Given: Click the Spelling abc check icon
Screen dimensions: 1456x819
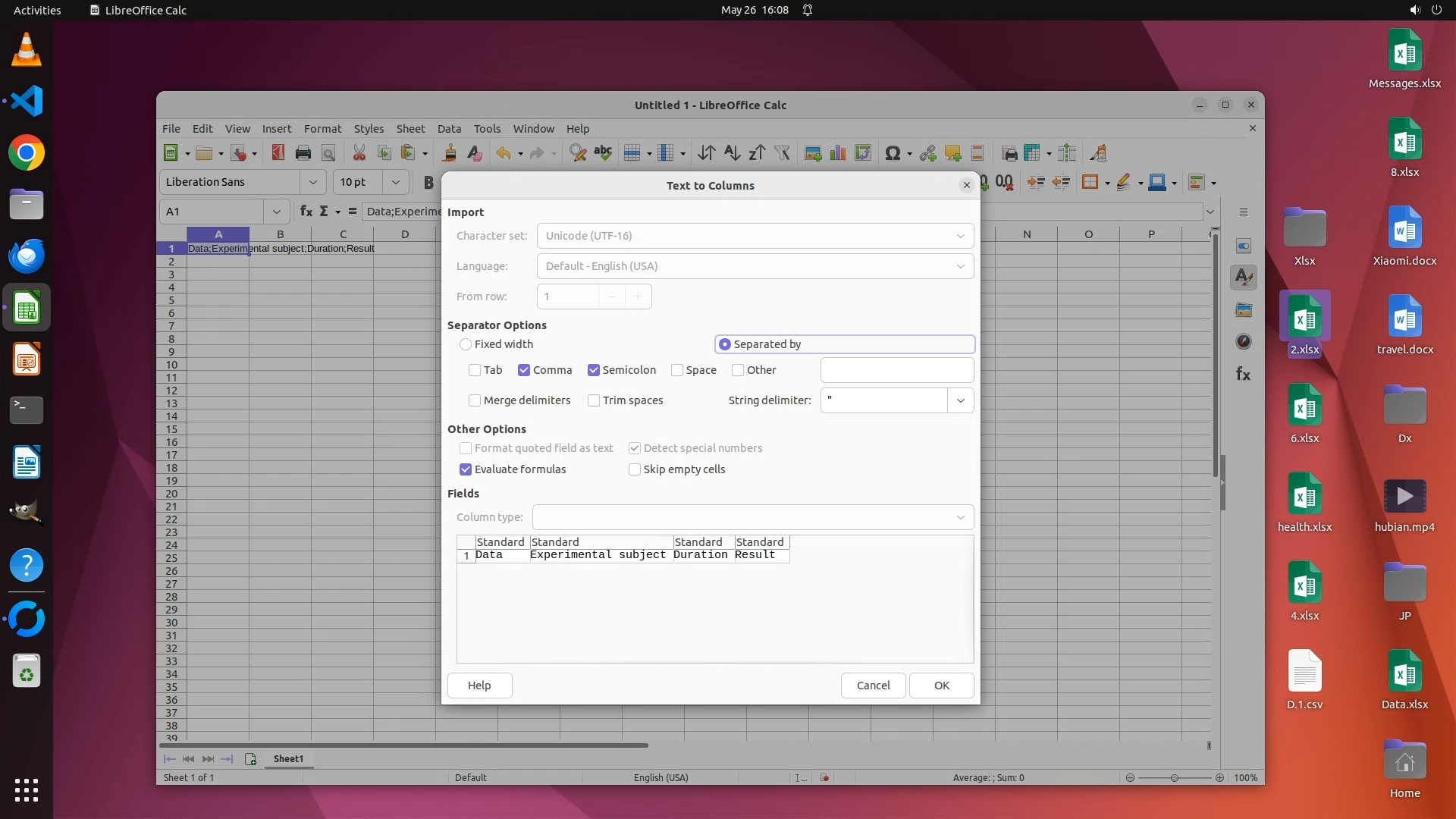Looking at the screenshot, I should tap(603, 153).
